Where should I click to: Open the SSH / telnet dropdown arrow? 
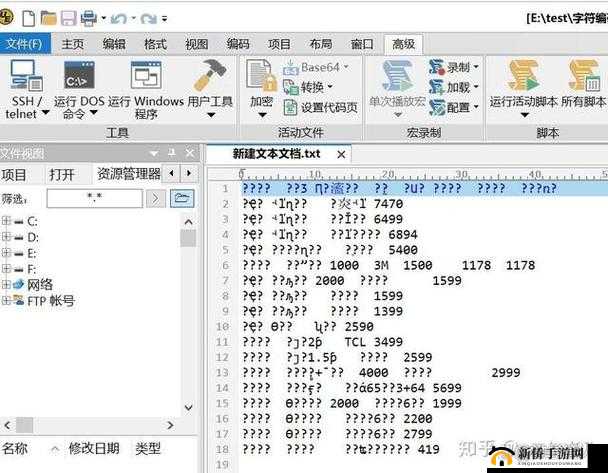pos(46,113)
